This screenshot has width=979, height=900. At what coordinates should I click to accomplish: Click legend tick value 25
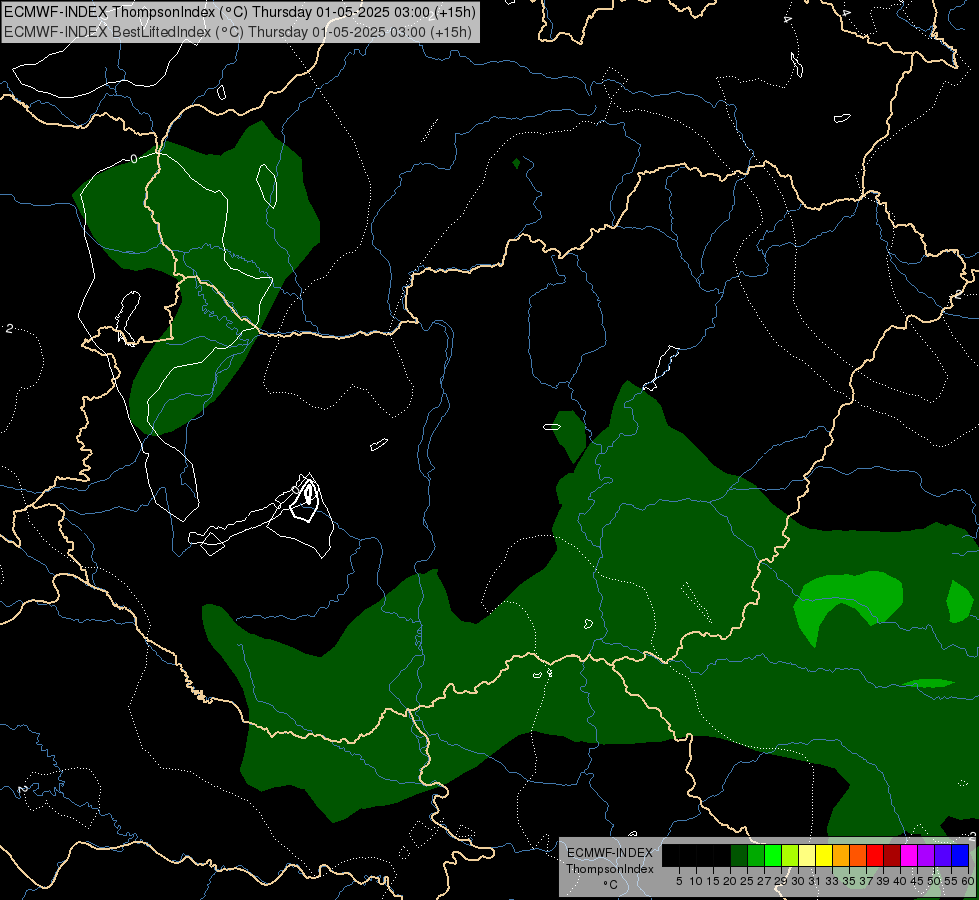click(x=747, y=881)
